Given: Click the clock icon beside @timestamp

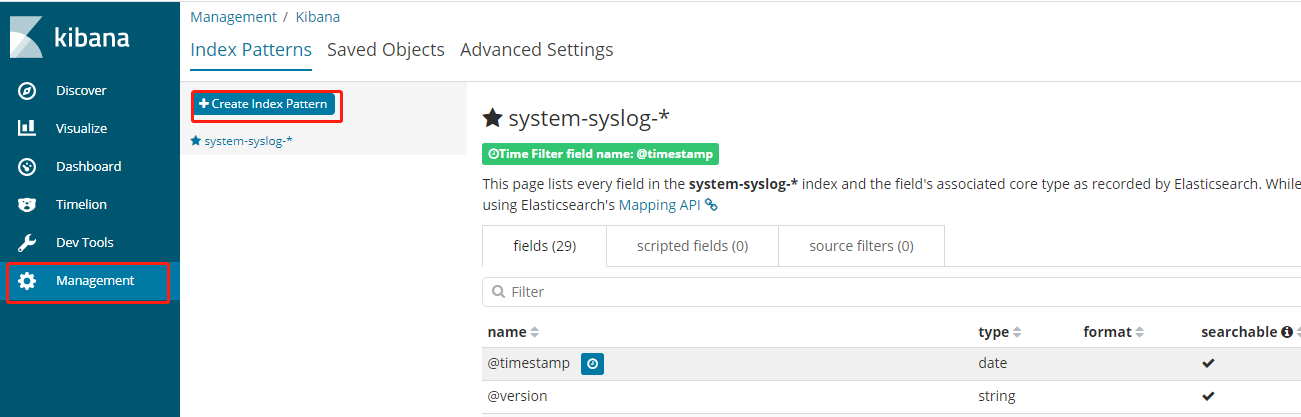Looking at the screenshot, I should point(592,364).
